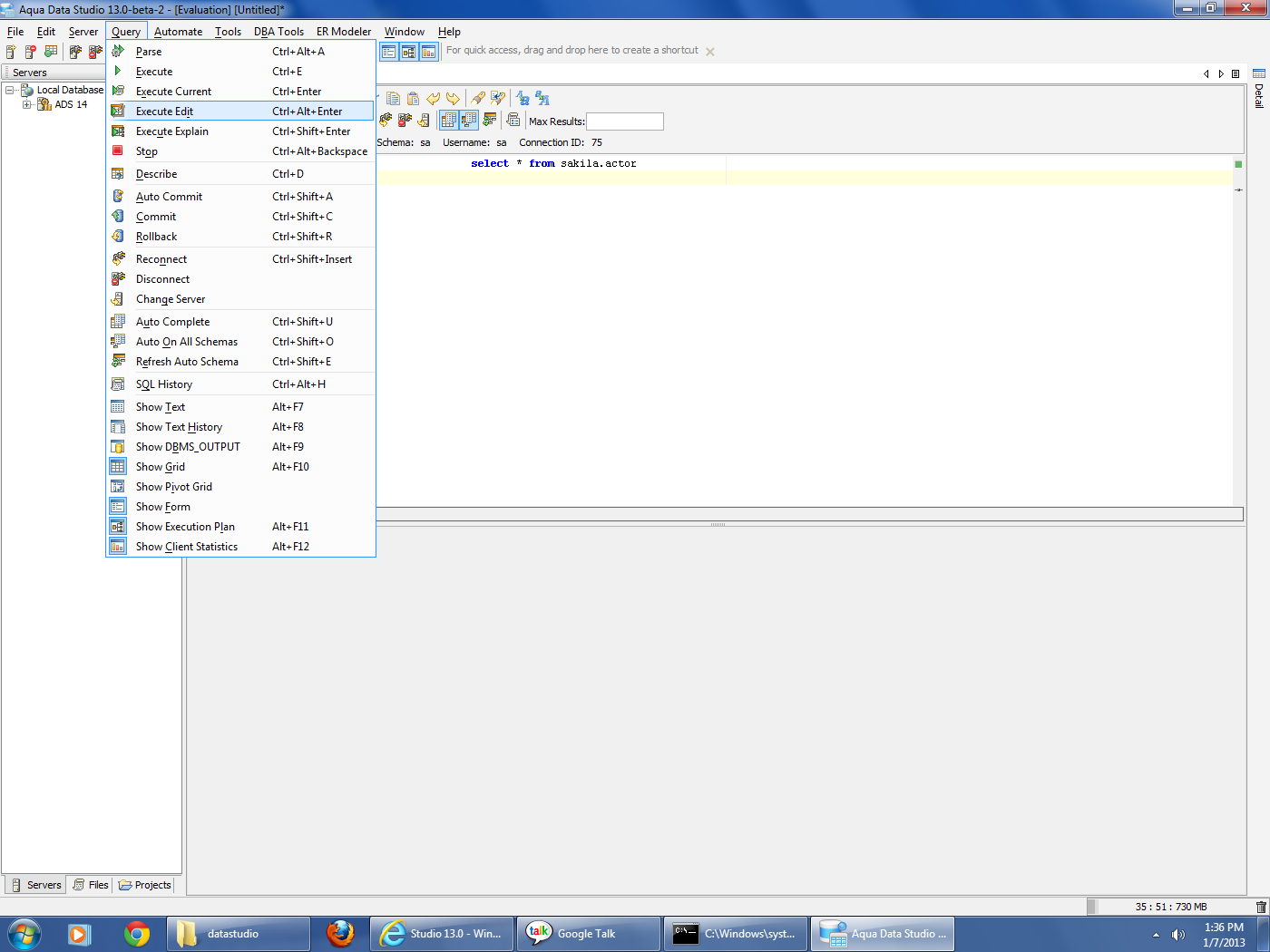This screenshot has width=1270, height=952.
Task: Select Show Client Statistics menu item
Action: (x=240, y=547)
